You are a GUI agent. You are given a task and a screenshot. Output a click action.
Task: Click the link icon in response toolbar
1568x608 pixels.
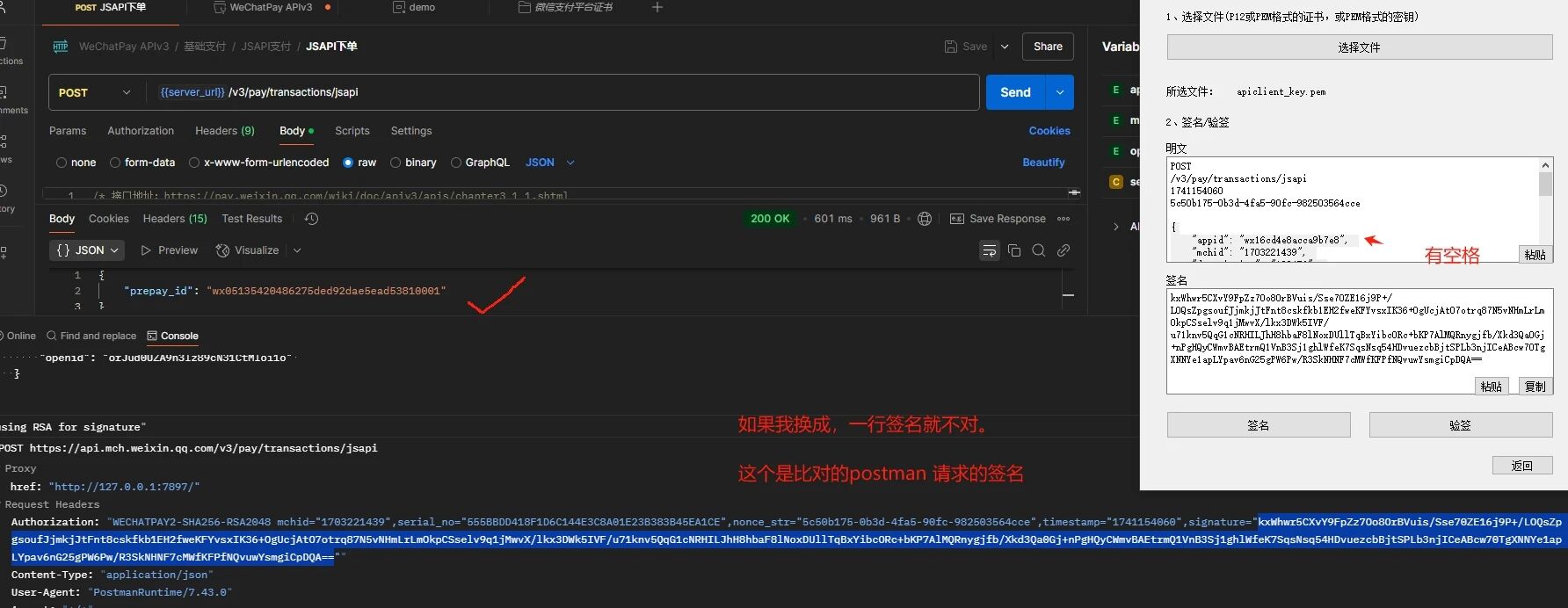[x=1063, y=250]
